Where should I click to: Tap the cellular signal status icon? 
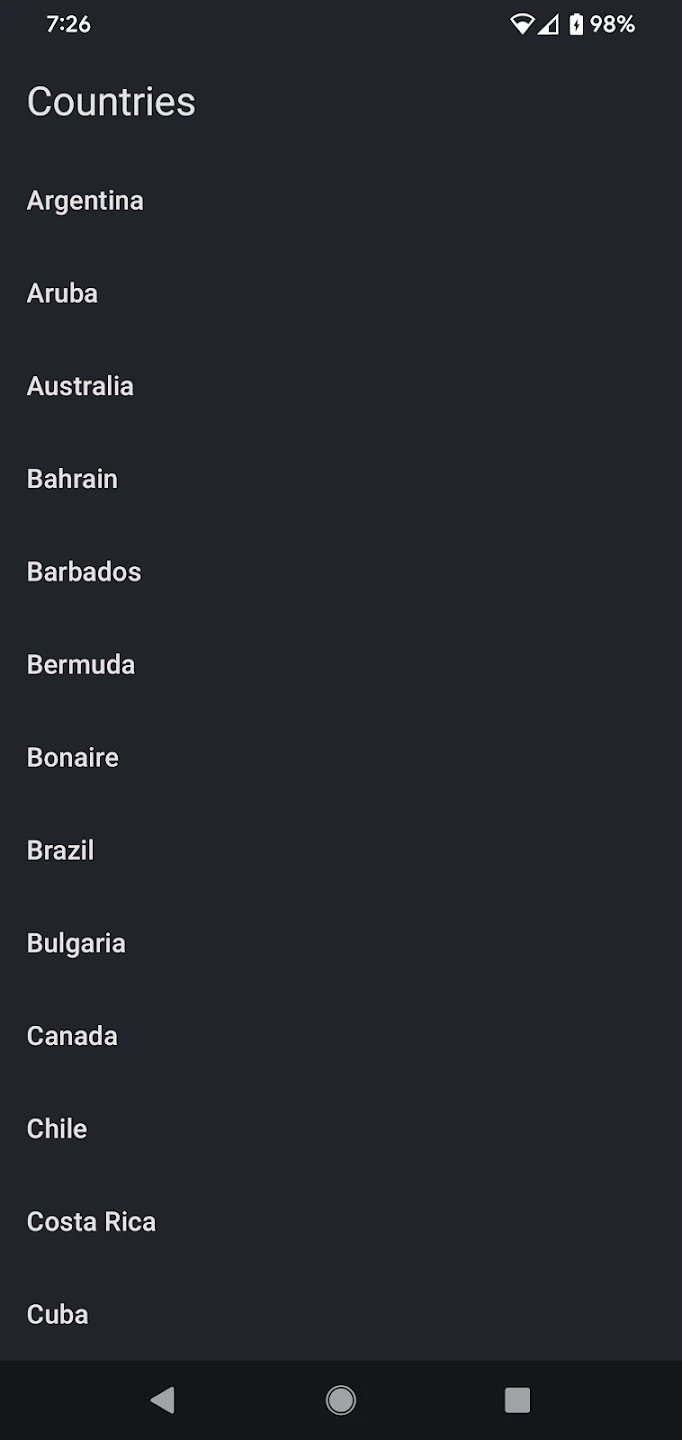click(548, 24)
